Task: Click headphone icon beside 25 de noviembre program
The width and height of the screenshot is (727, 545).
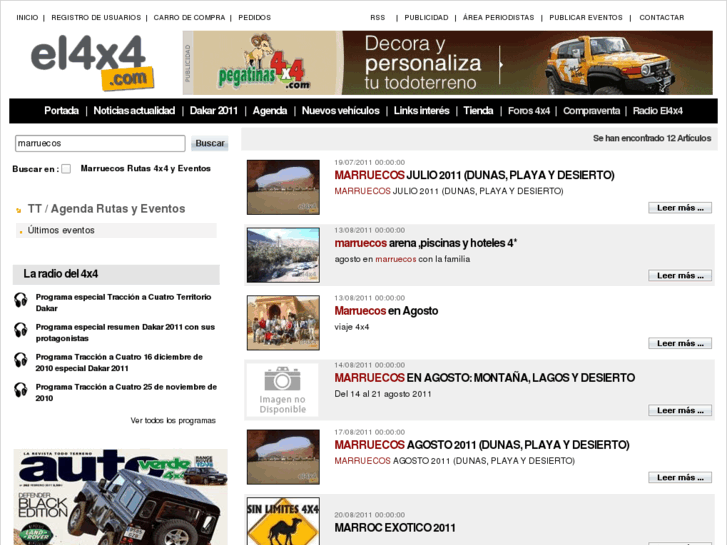Action: [20, 390]
